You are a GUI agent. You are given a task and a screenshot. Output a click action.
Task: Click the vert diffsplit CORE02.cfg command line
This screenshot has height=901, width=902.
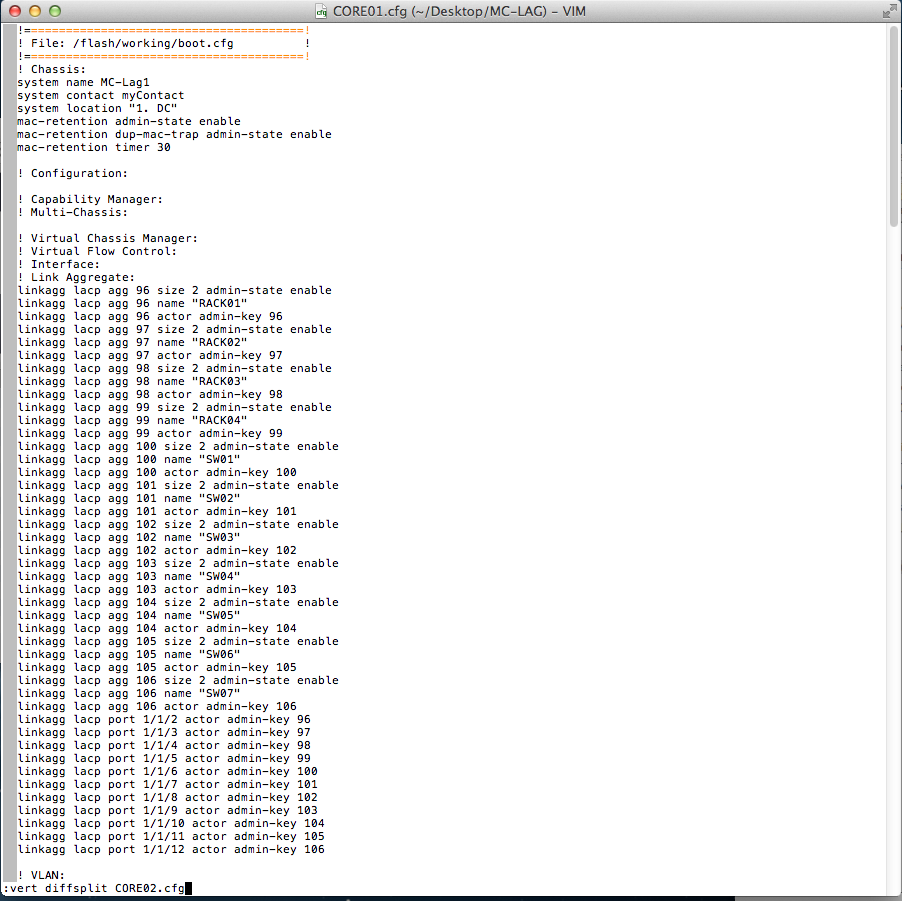click(95, 888)
